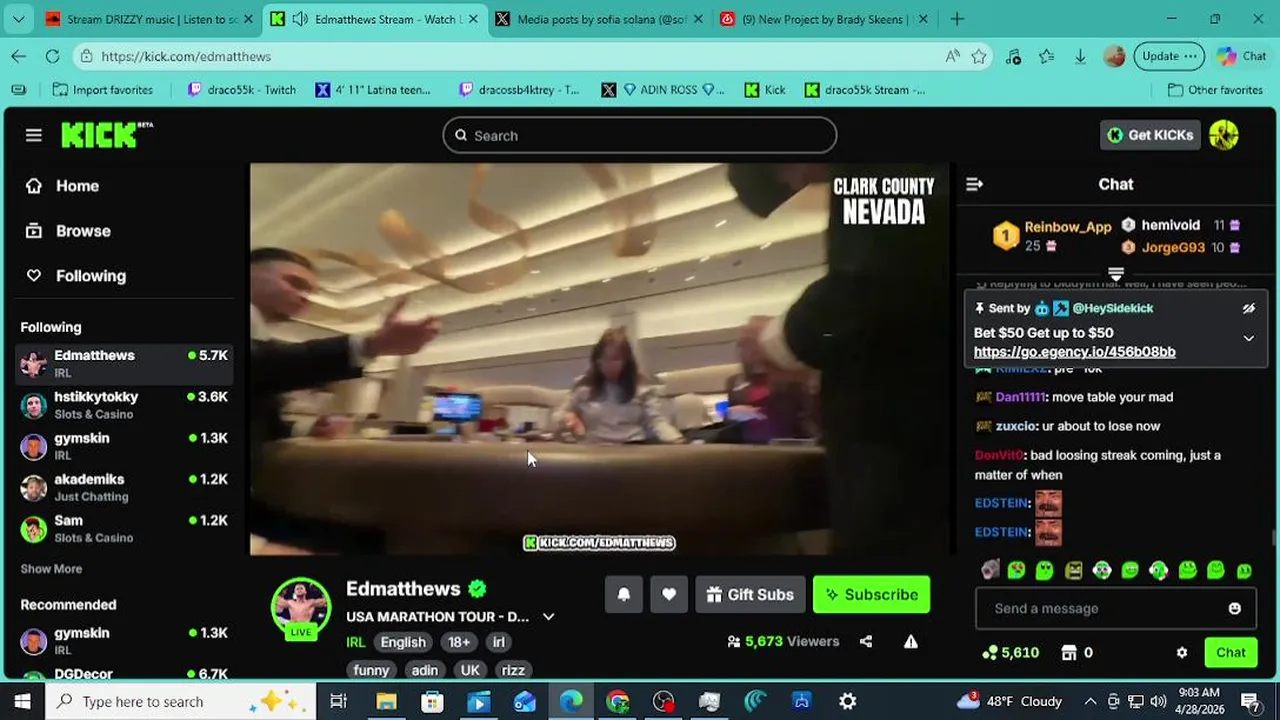This screenshot has height=720, width=1280.
Task: Select the English tag
Action: (403, 642)
